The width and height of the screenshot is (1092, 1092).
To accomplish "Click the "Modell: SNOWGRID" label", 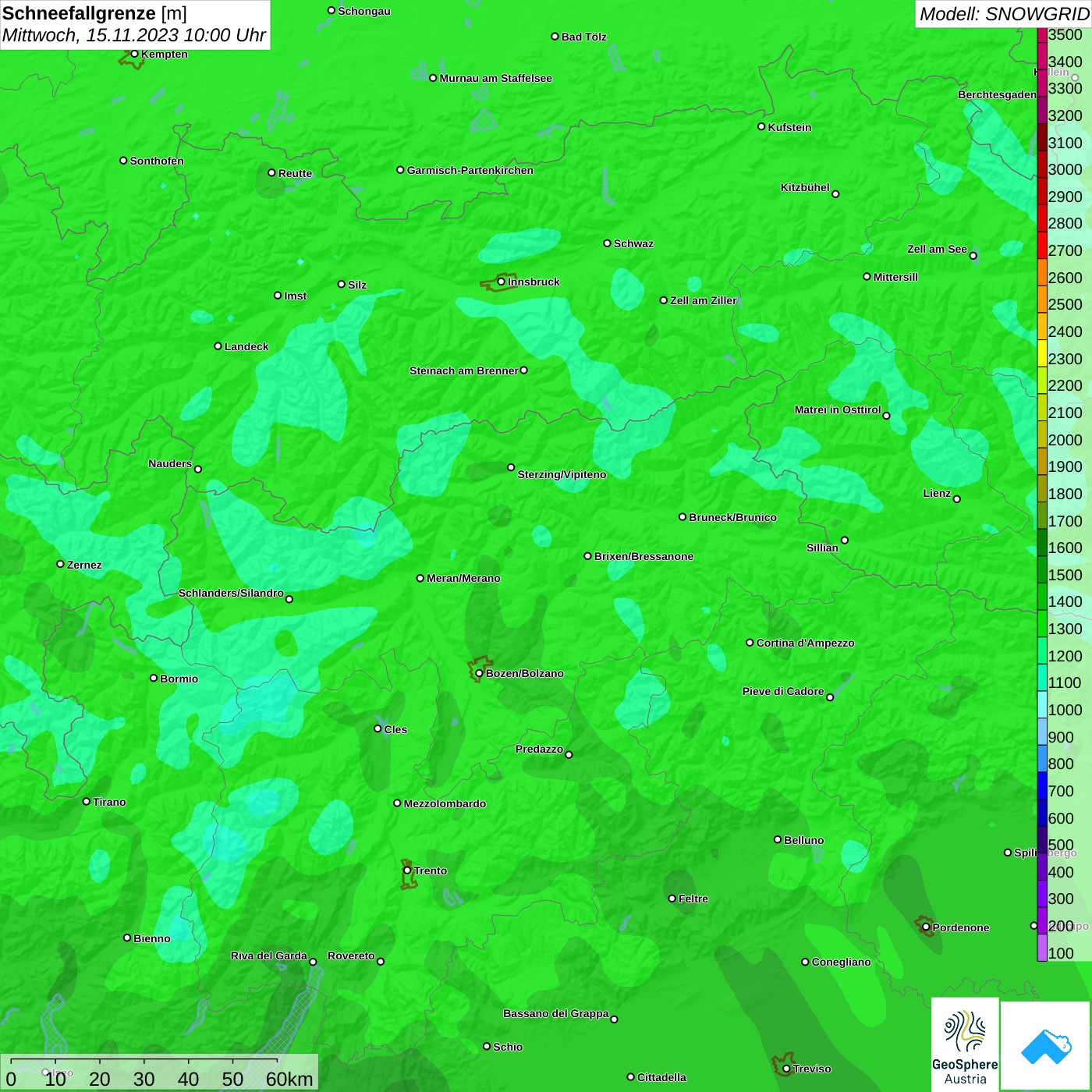I will [x=1004, y=14].
